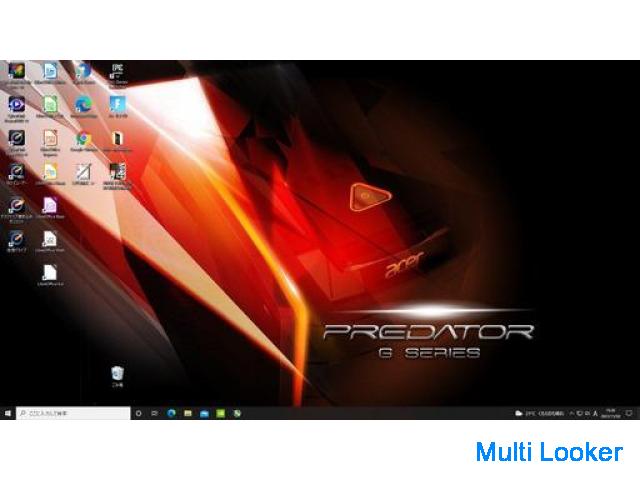Open Task View from the taskbar
Viewport: 640px width, 480px height.
(x=155, y=412)
